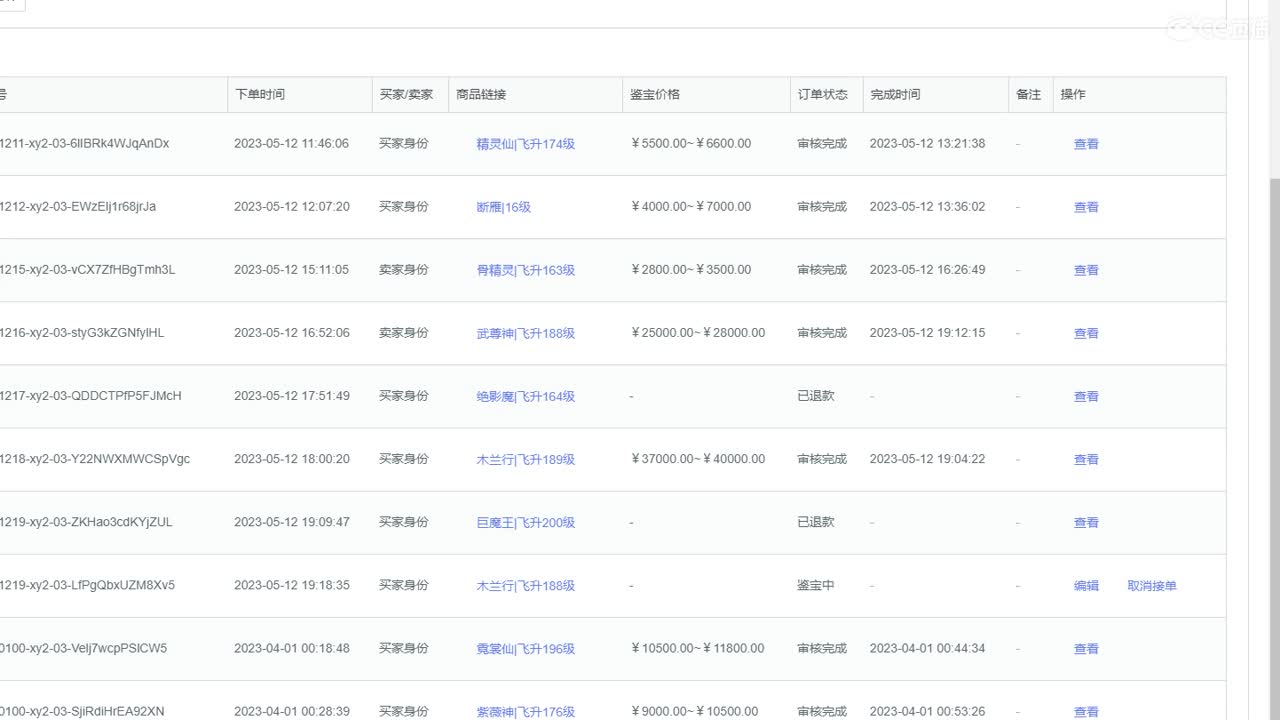The width and height of the screenshot is (1280, 720).
Task: Click completion time 2023-05-12 19:04:22
Action: (x=927, y=458)
